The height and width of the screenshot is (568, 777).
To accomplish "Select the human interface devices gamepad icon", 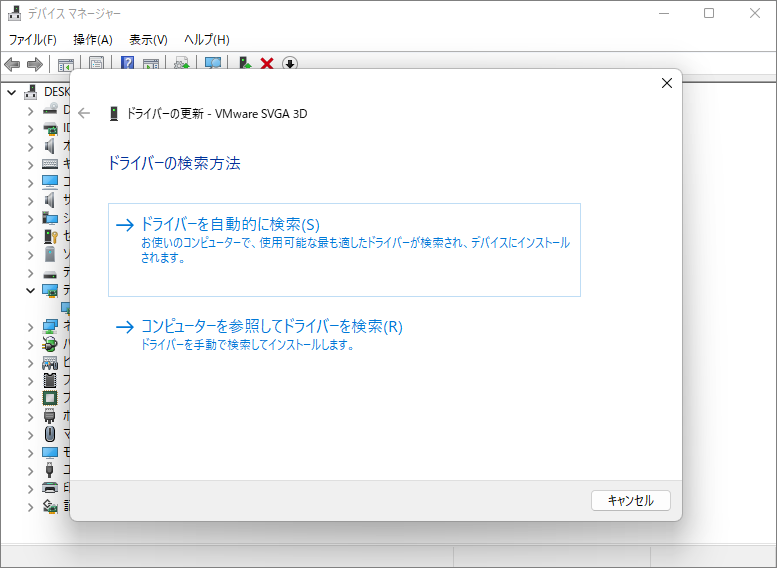I will 50,363.
